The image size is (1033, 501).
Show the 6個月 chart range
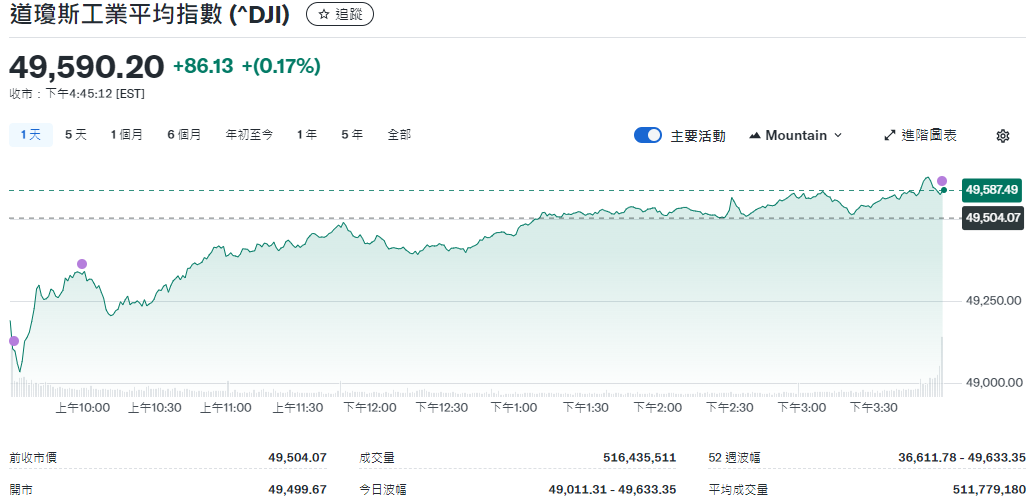click(x=184, y=135)
